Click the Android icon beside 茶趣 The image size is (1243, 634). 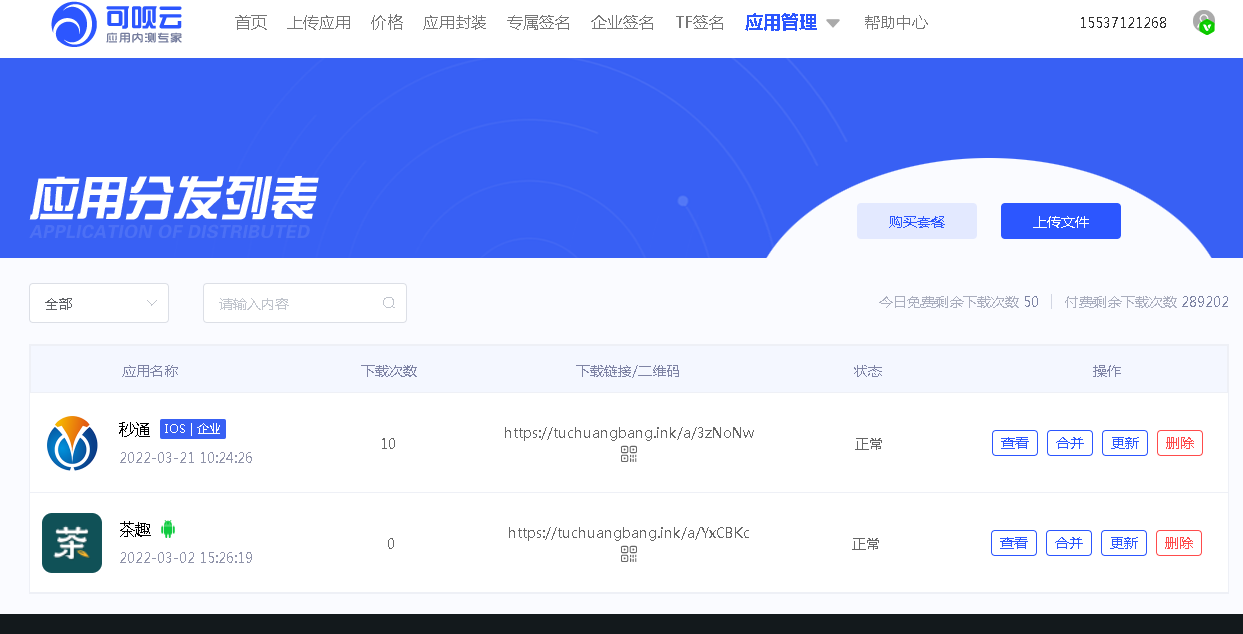(x=167, y=530)
